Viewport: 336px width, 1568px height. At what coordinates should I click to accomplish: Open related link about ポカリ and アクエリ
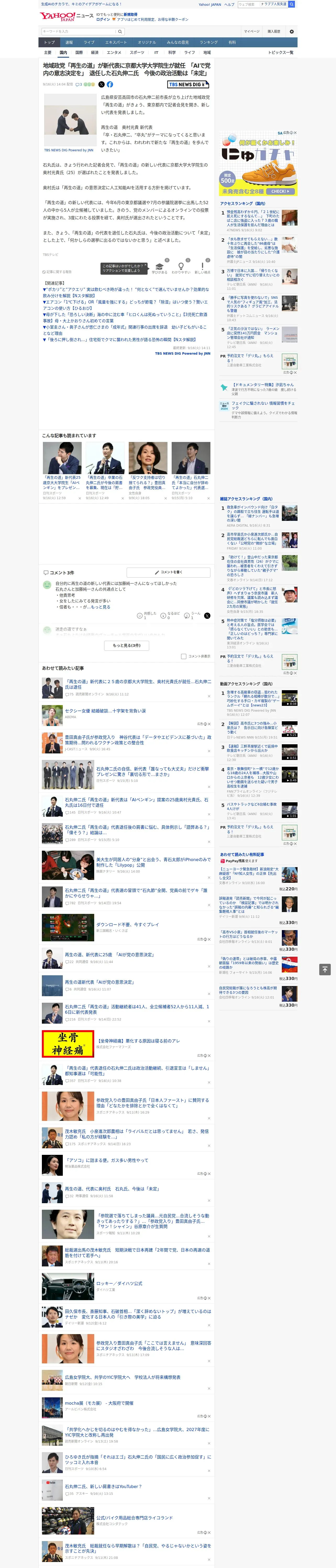click(126, 292)
